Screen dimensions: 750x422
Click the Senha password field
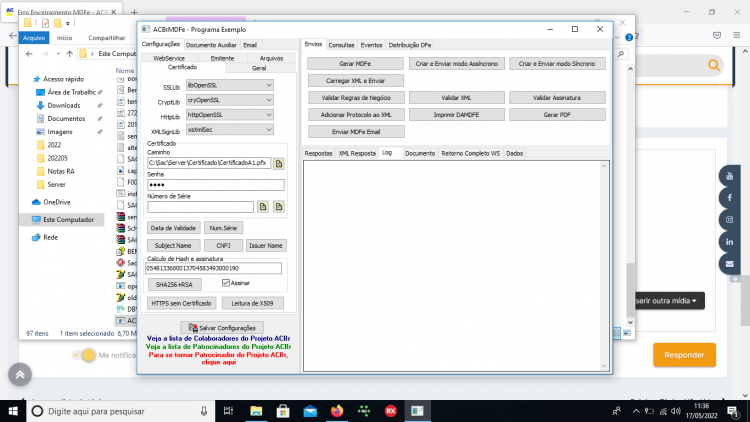216,185
